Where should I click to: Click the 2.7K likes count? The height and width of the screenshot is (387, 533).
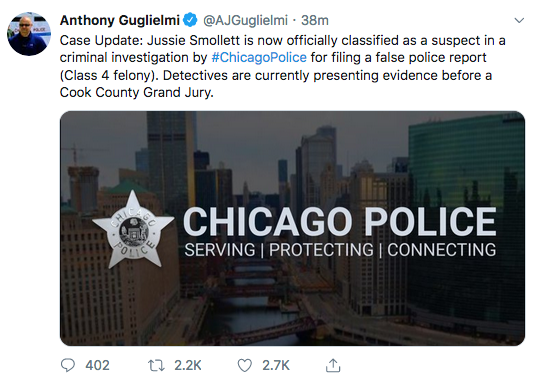tap(276, 366)
